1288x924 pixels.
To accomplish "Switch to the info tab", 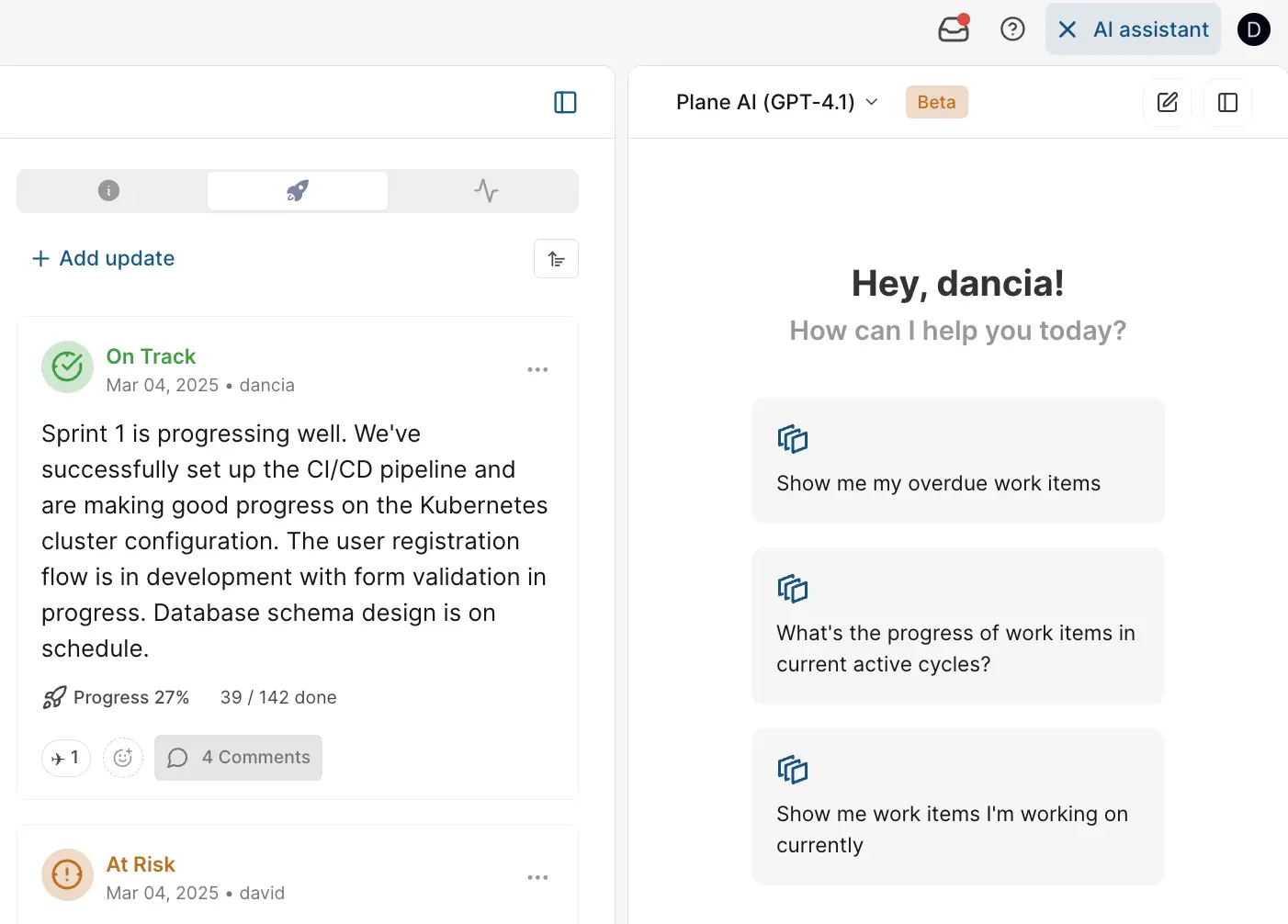I will [x=109, y=191].
